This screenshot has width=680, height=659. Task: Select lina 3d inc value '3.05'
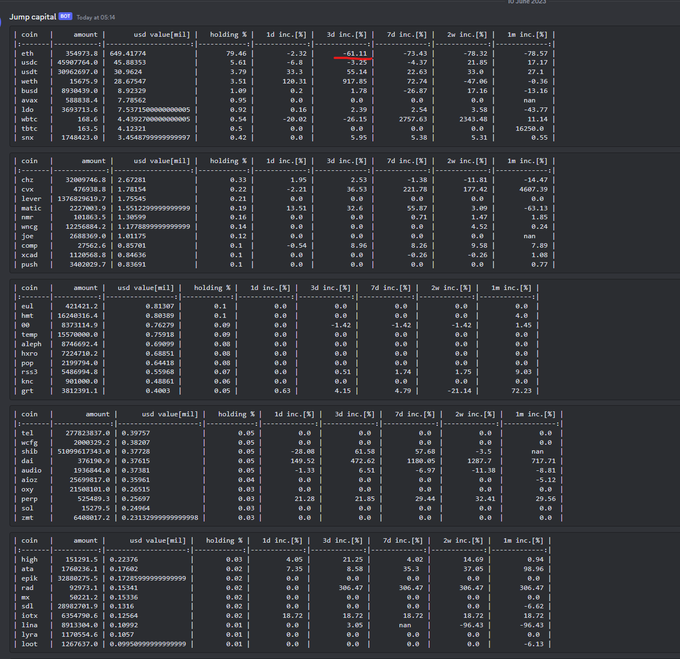[x=355, y=625]
